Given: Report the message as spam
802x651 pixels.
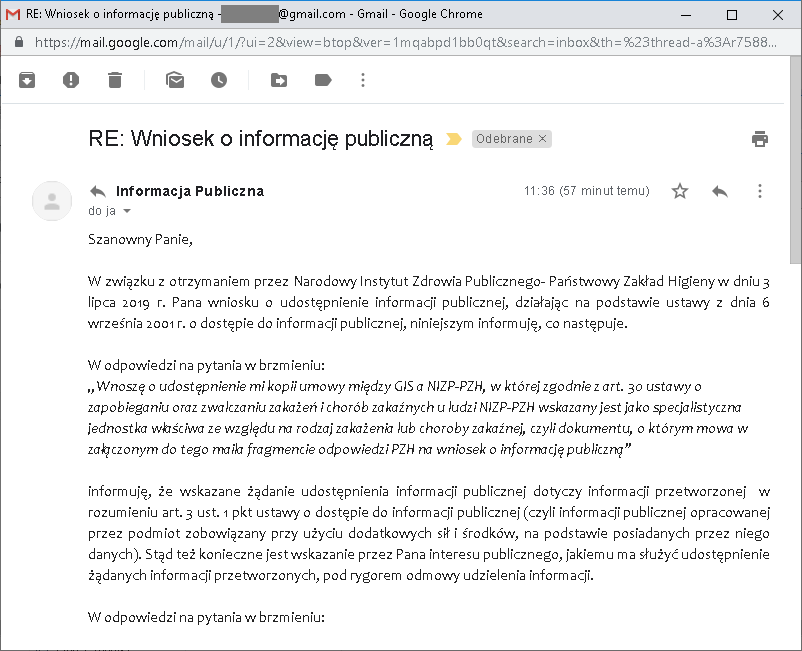Looking at the screenshot, I should pyautogui.click(x=71, y=80).
